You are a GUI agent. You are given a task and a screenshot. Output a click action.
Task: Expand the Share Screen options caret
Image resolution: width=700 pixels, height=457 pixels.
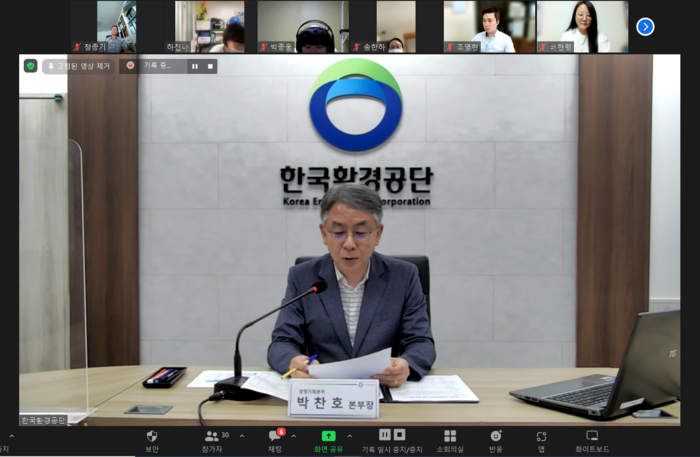[349, 437]
